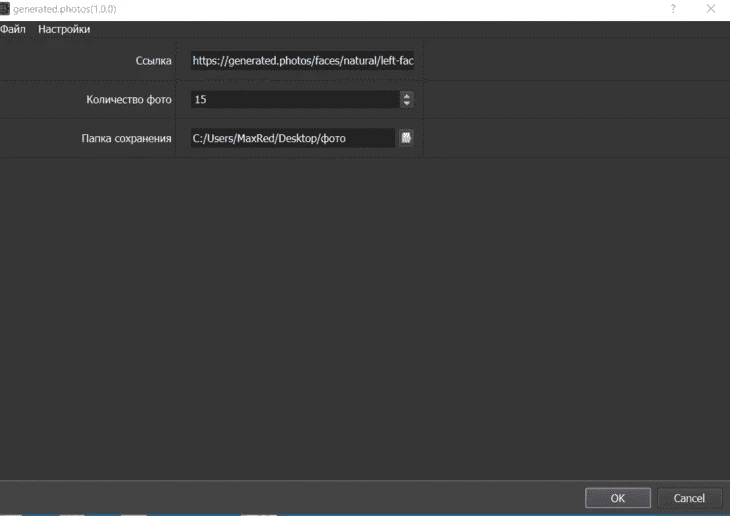This screenshot has height=516, width=730.
Task: Open the folder browse icon
Action: 406,138
